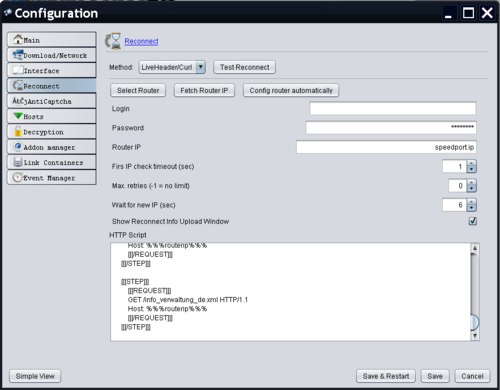Open the AntiCaptcha section
This screenshot has width=500, height=390.
52,101
